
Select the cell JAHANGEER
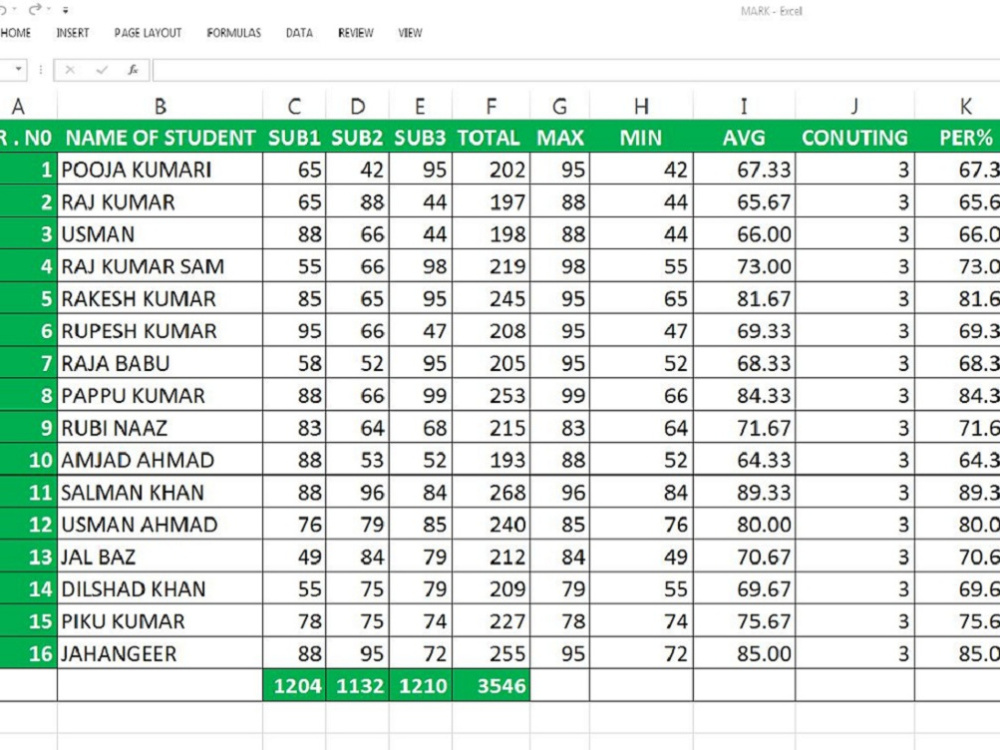(x=160, y=653)
